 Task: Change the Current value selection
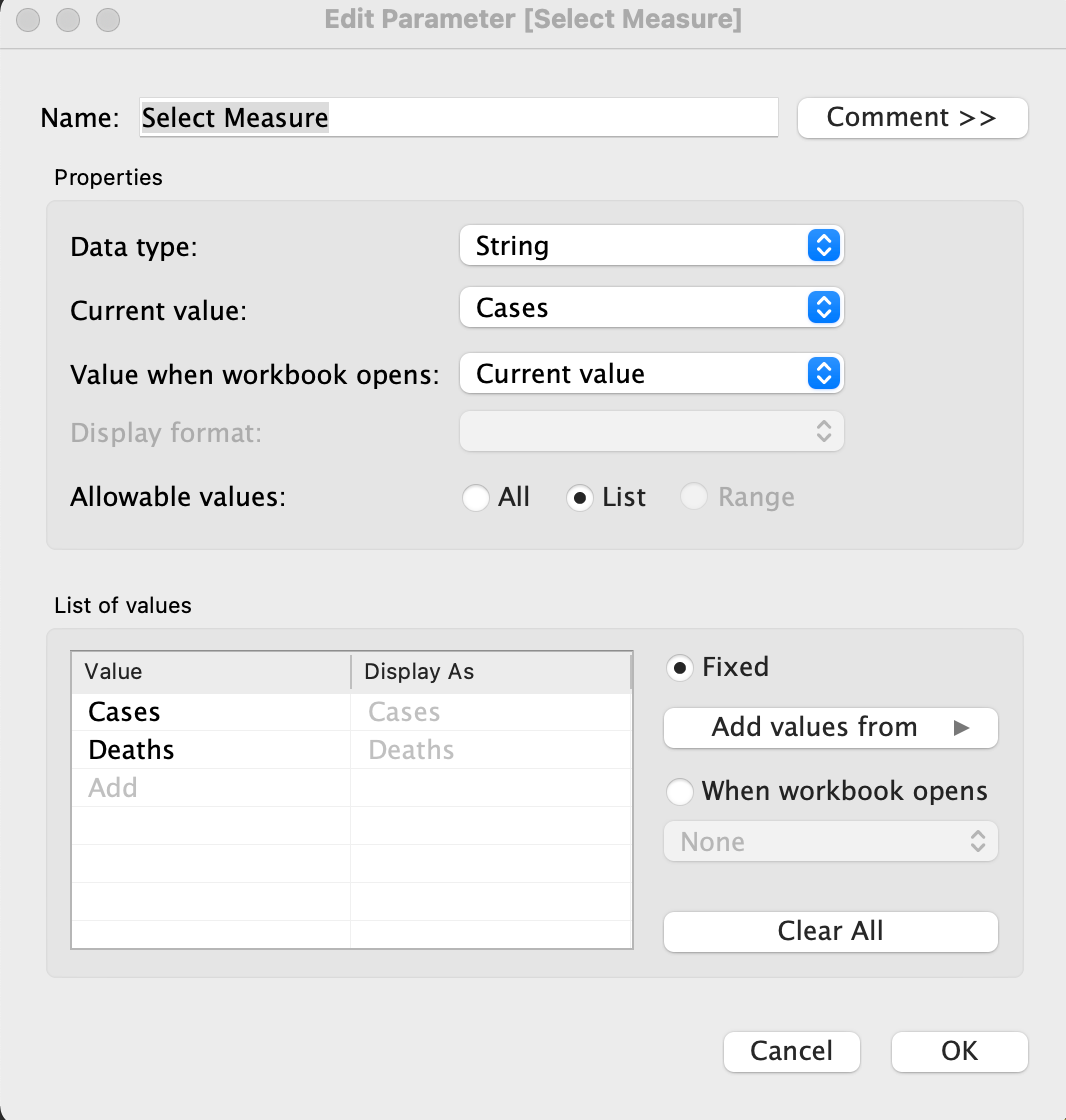point(650,308)
